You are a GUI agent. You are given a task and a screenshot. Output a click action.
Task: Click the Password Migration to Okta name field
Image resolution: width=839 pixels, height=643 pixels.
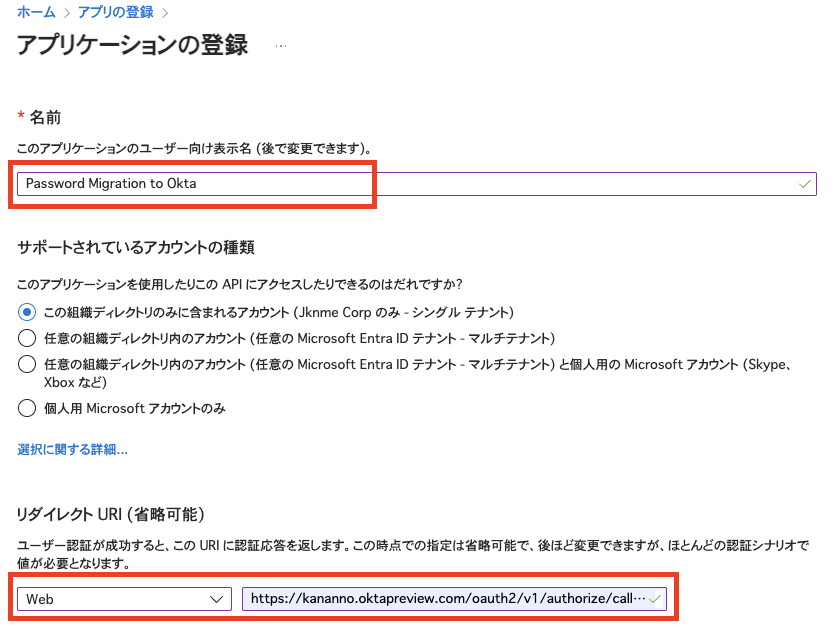click(x=400, y=184)
